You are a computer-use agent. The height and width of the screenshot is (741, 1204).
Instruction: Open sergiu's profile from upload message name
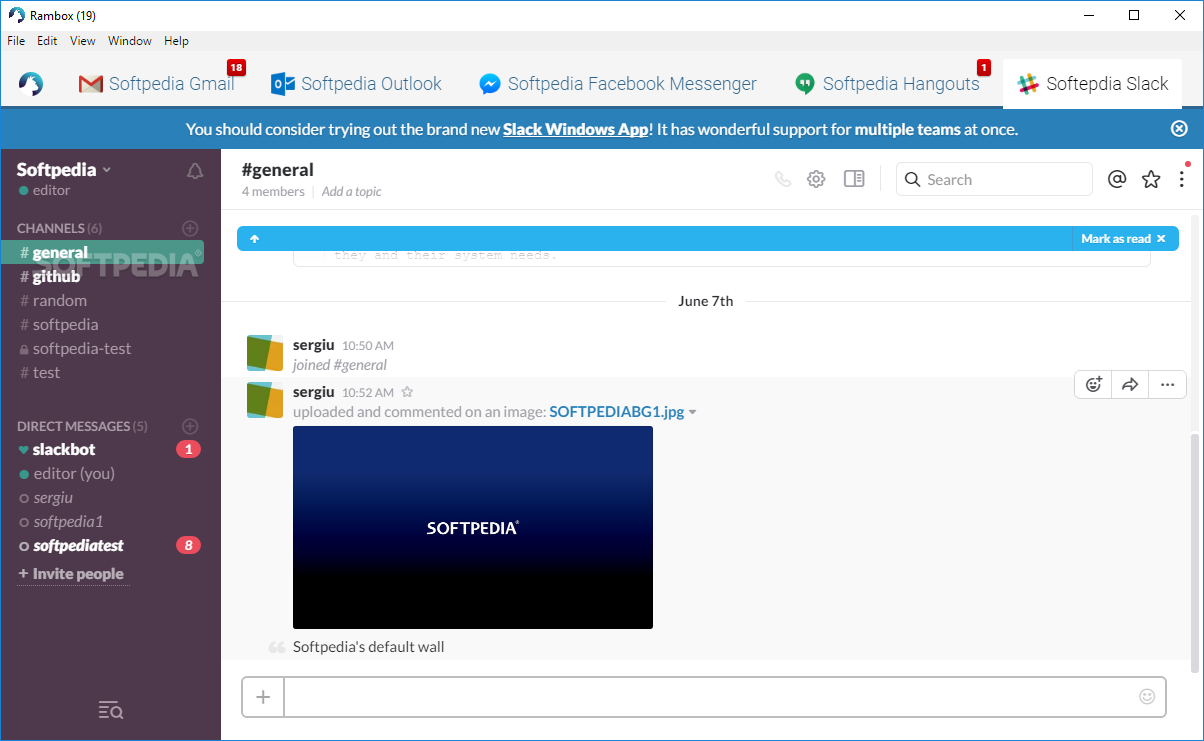[313, 392]
